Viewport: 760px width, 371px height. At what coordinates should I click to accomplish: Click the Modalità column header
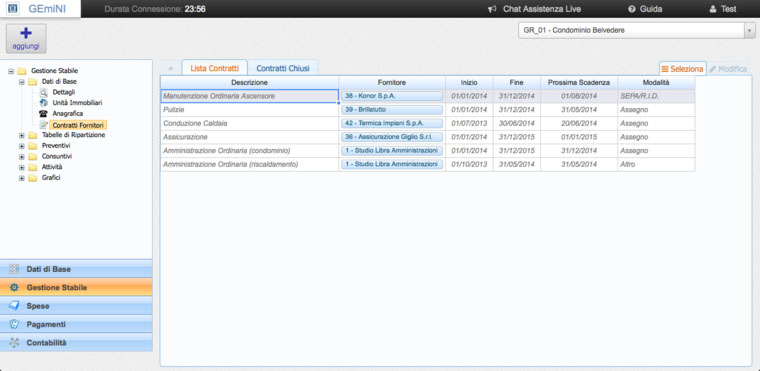click(656, 82)
